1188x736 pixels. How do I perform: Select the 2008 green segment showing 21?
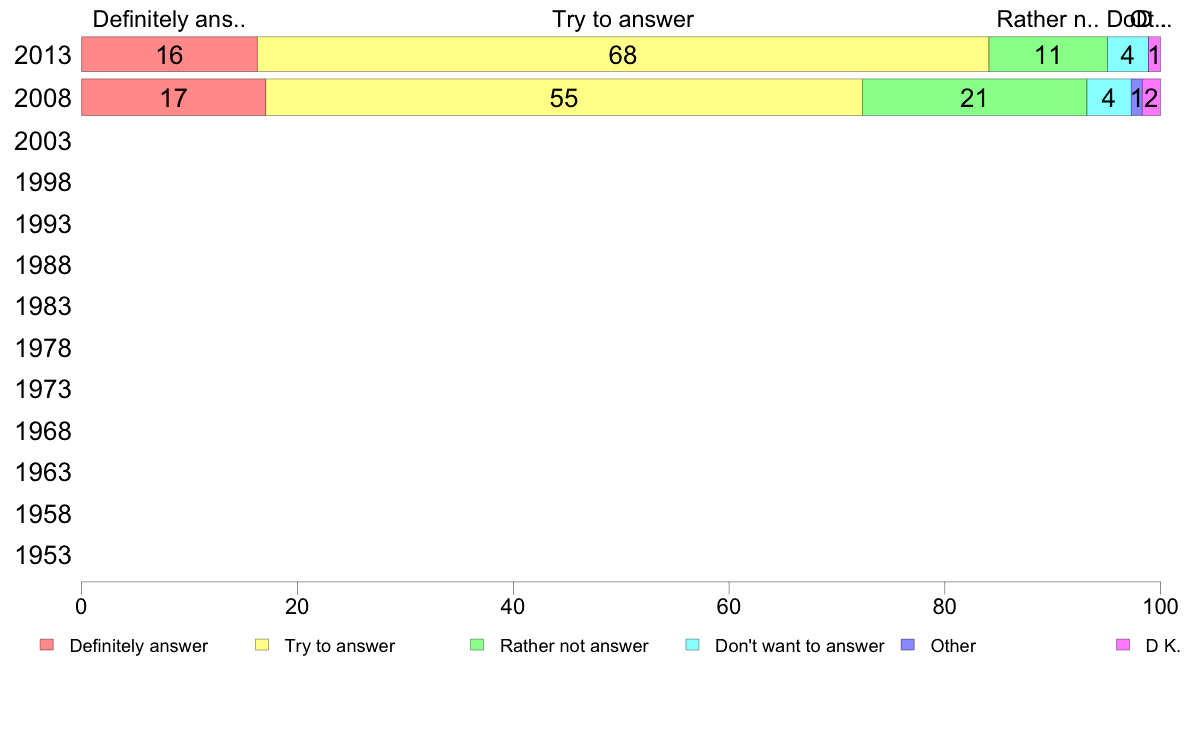pyautogui.click(x=974, y=98)
